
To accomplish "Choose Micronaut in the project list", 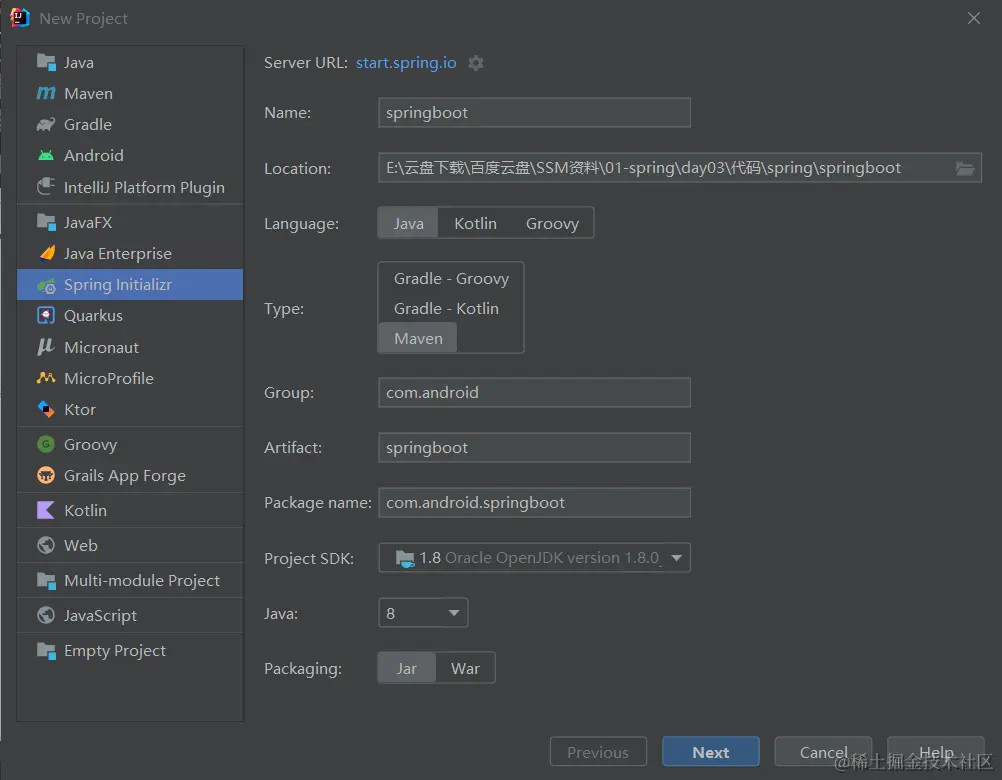I will pos(130,347).
